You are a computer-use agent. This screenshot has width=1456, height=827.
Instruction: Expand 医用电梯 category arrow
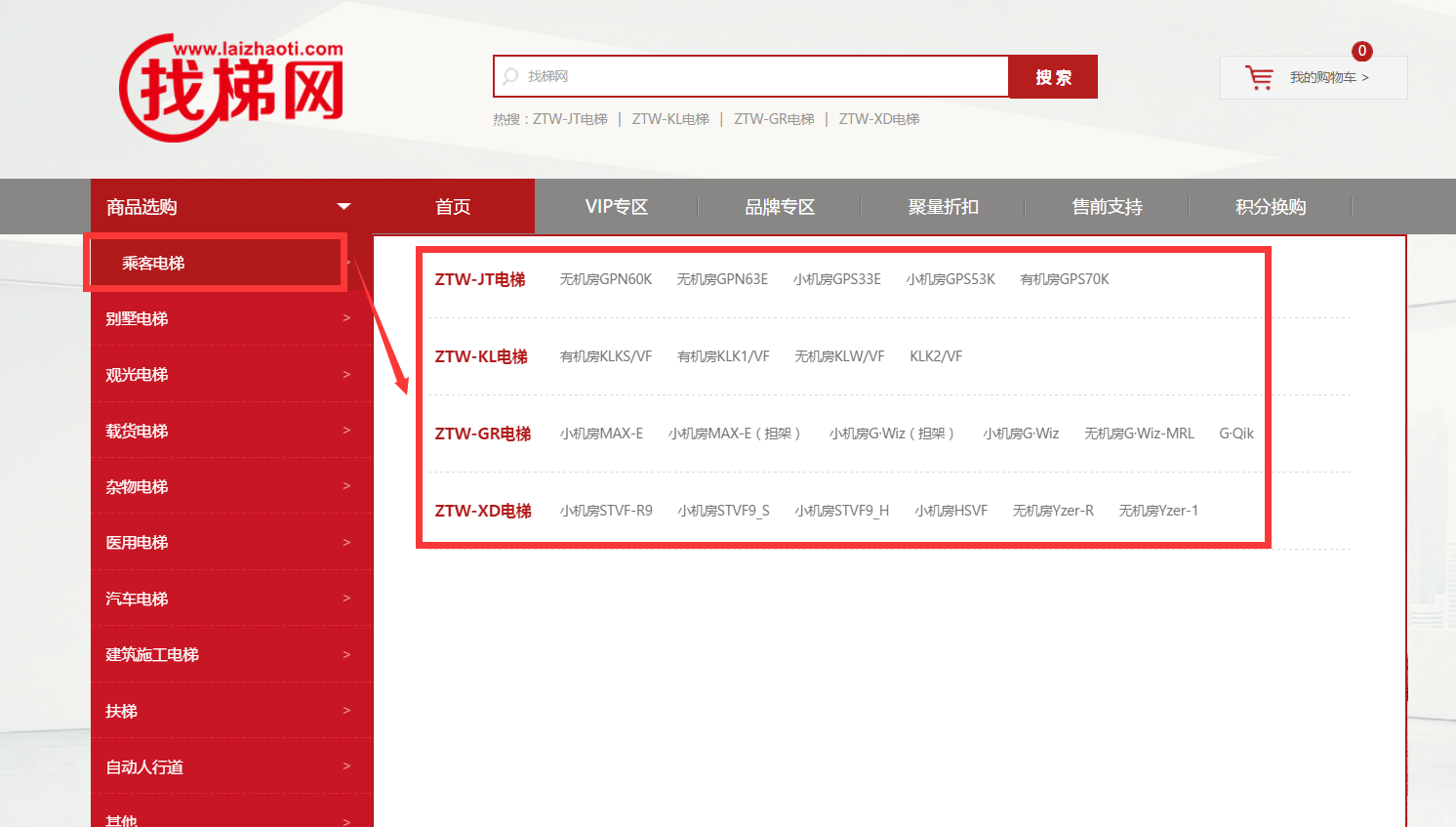click(346, 542)
